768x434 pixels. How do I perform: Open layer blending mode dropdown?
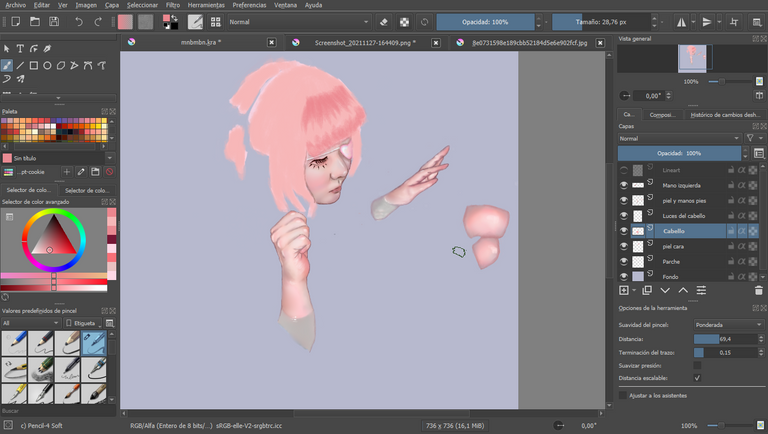pyautogui.click(x=679, y=139)
